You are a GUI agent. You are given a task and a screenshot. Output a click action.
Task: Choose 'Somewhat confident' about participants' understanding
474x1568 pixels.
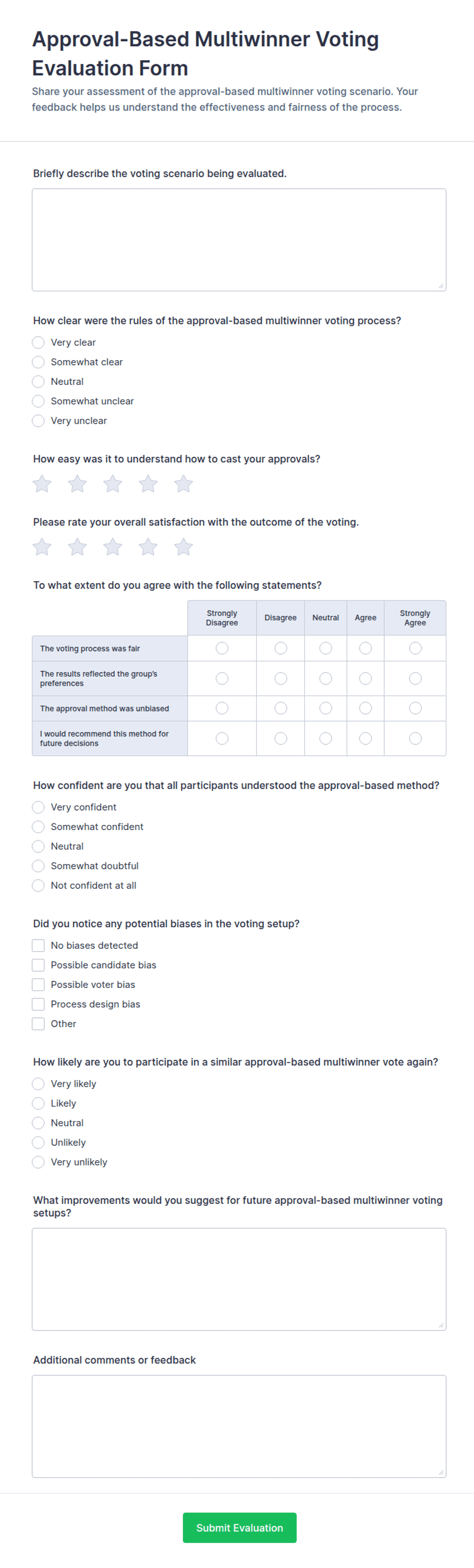pos(38,827)
